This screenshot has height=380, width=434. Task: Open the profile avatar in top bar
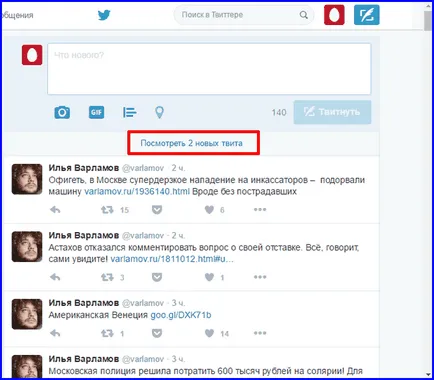point(334,15)
